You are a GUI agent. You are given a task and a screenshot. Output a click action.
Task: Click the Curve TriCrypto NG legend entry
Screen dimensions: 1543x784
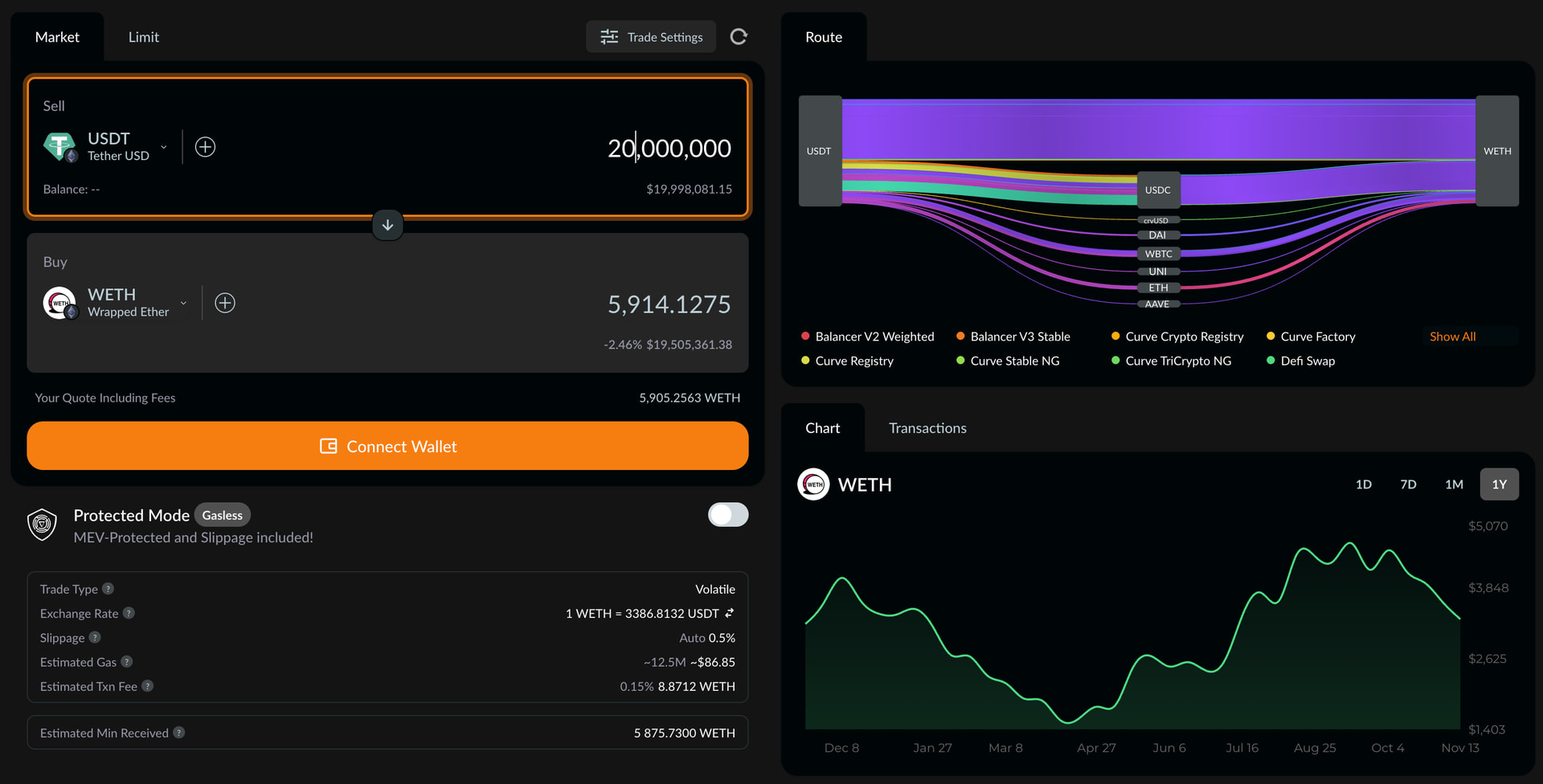[x=1171, y=361]
